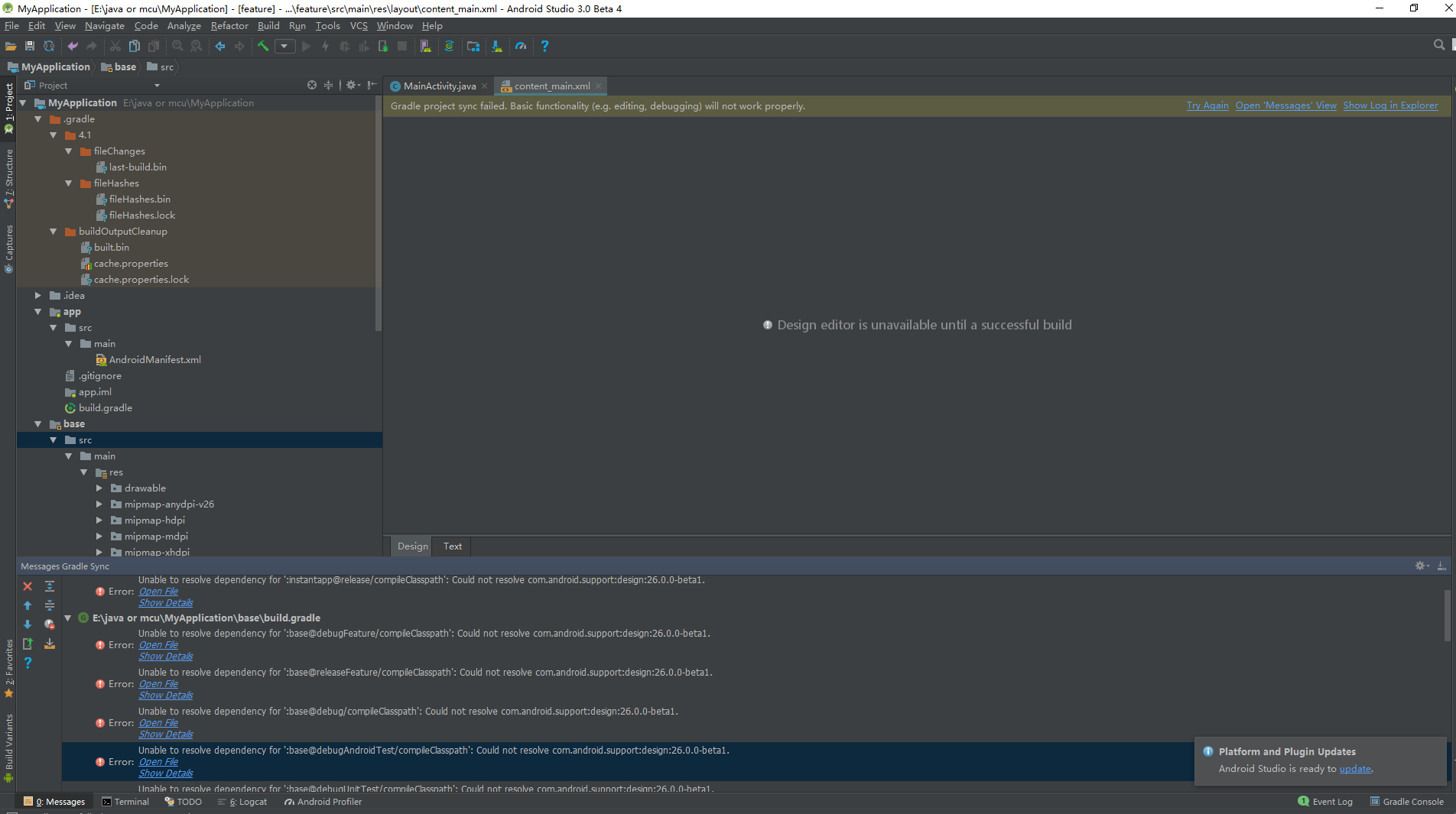This screenshot has height=814, width=1456.
Task: Click the blue Help question mark in toolbar
Action: click(544, 47)
